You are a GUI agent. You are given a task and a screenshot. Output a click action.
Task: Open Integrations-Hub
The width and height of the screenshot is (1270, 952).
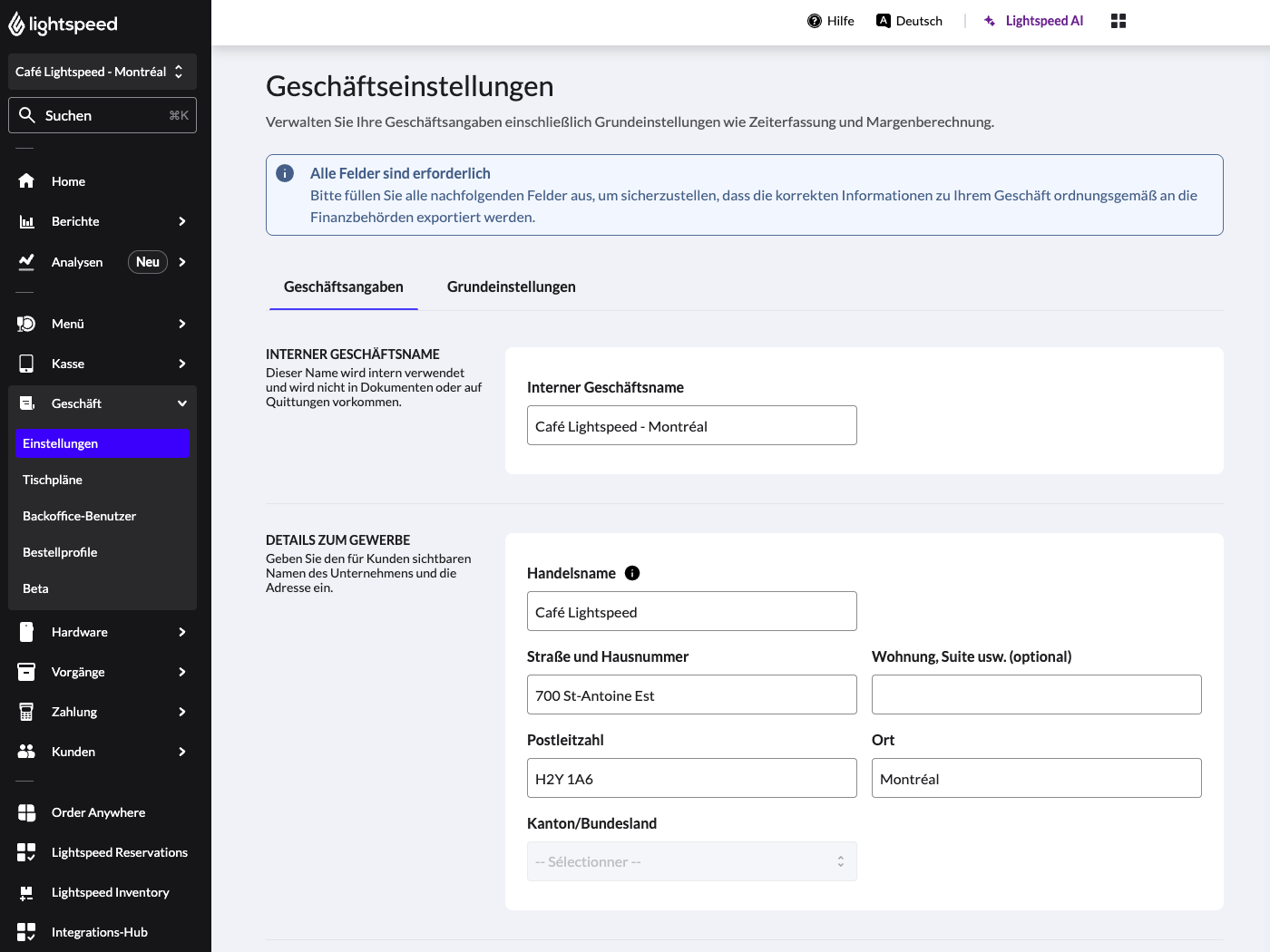[x=103, y=932]
